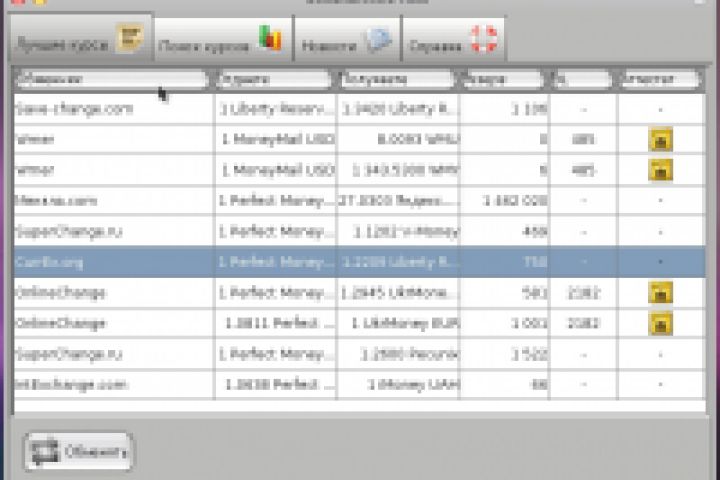Select the save-change.com row

[x=360, y=109]
